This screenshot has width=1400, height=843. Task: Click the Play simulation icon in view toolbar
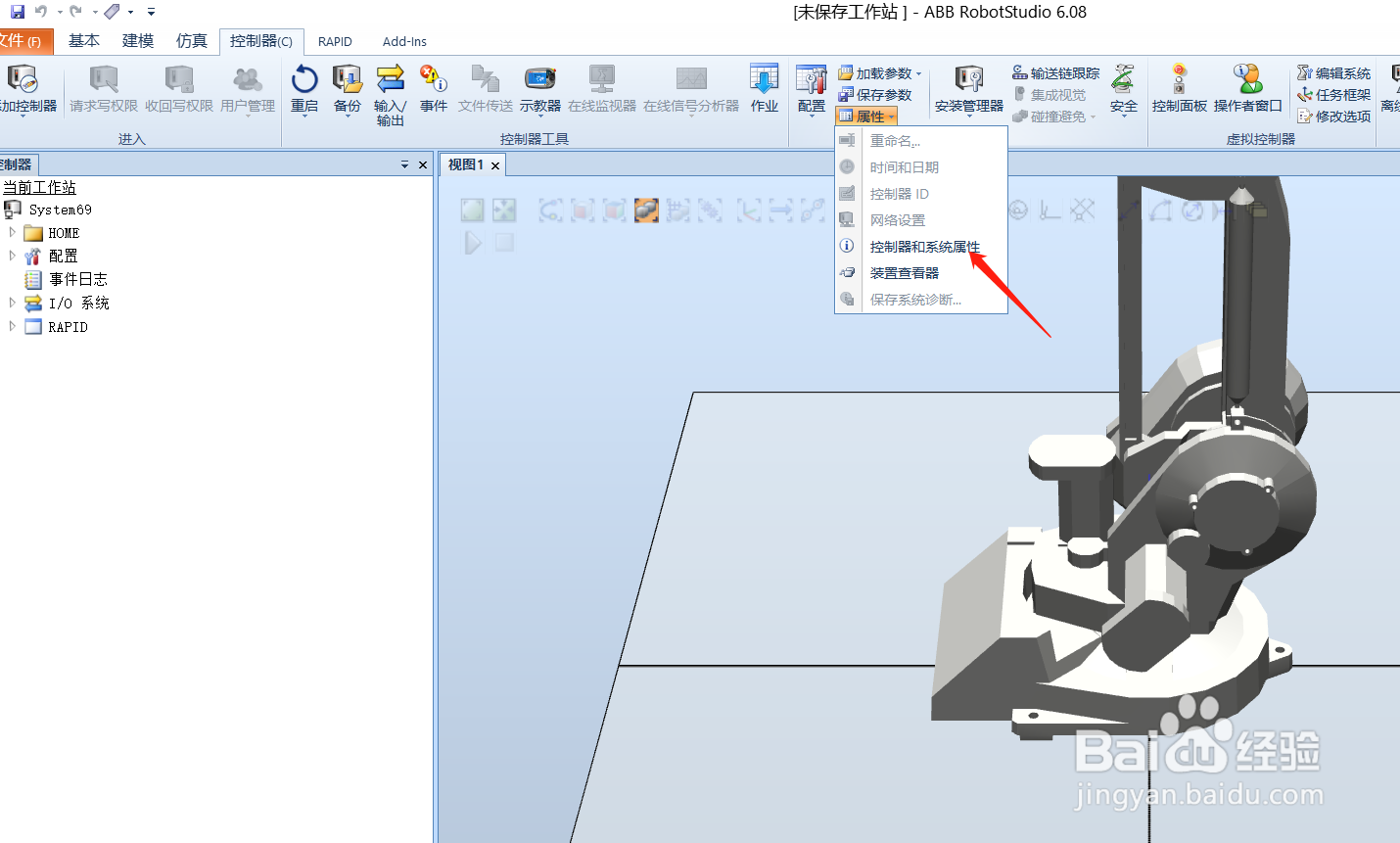coord(473,242)
